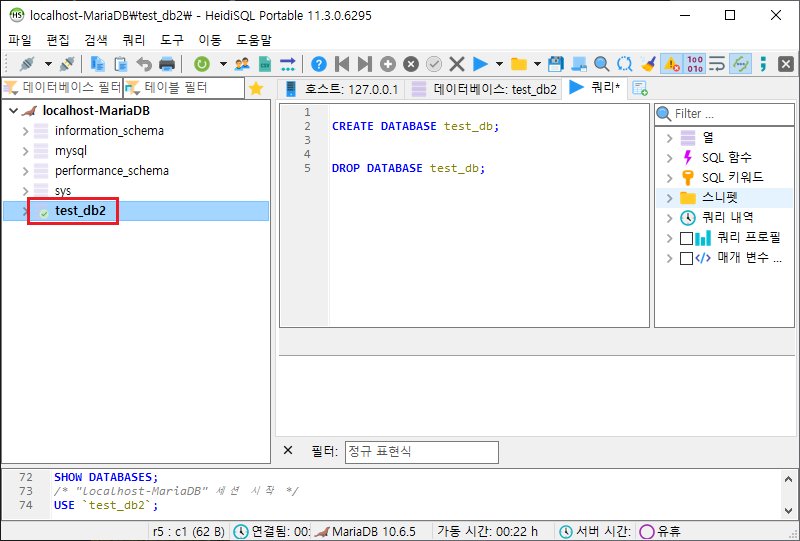The image size is (800, 541).
Task: Select the query tab with play icon
Action: point(595,88)
